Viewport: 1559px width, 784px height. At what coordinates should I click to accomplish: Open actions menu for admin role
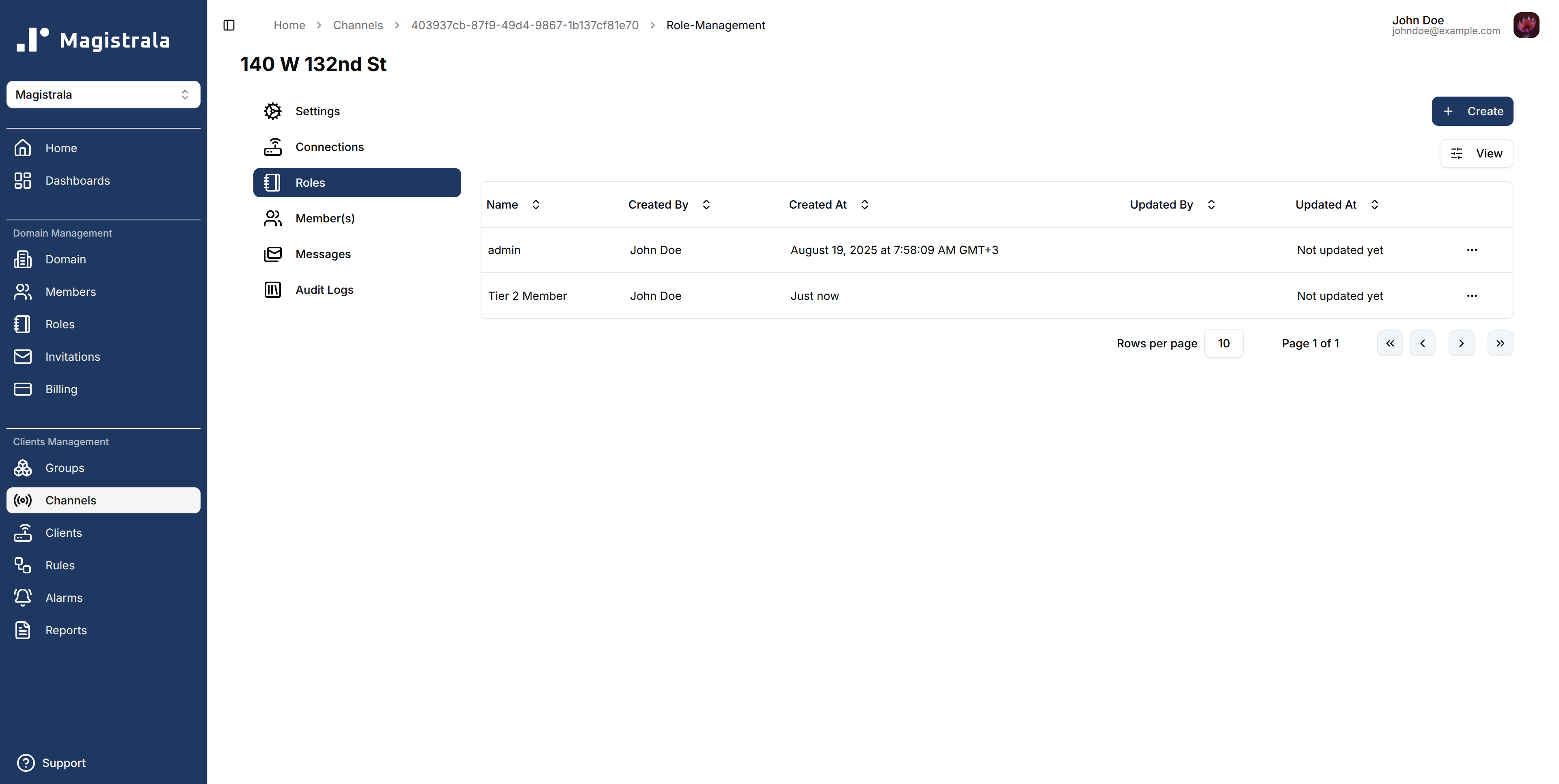coord(1472,250)
